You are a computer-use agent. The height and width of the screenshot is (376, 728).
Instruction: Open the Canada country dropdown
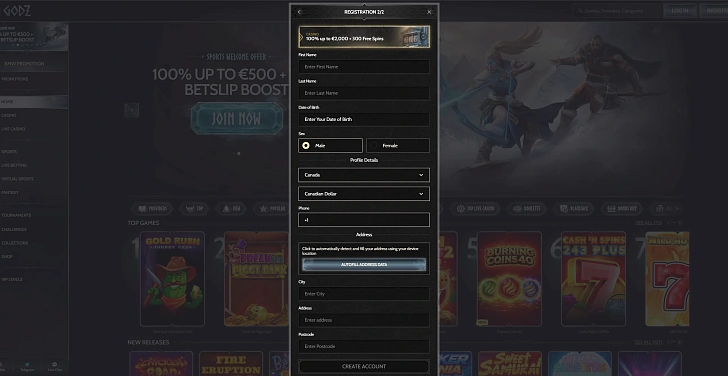[364, 175]
